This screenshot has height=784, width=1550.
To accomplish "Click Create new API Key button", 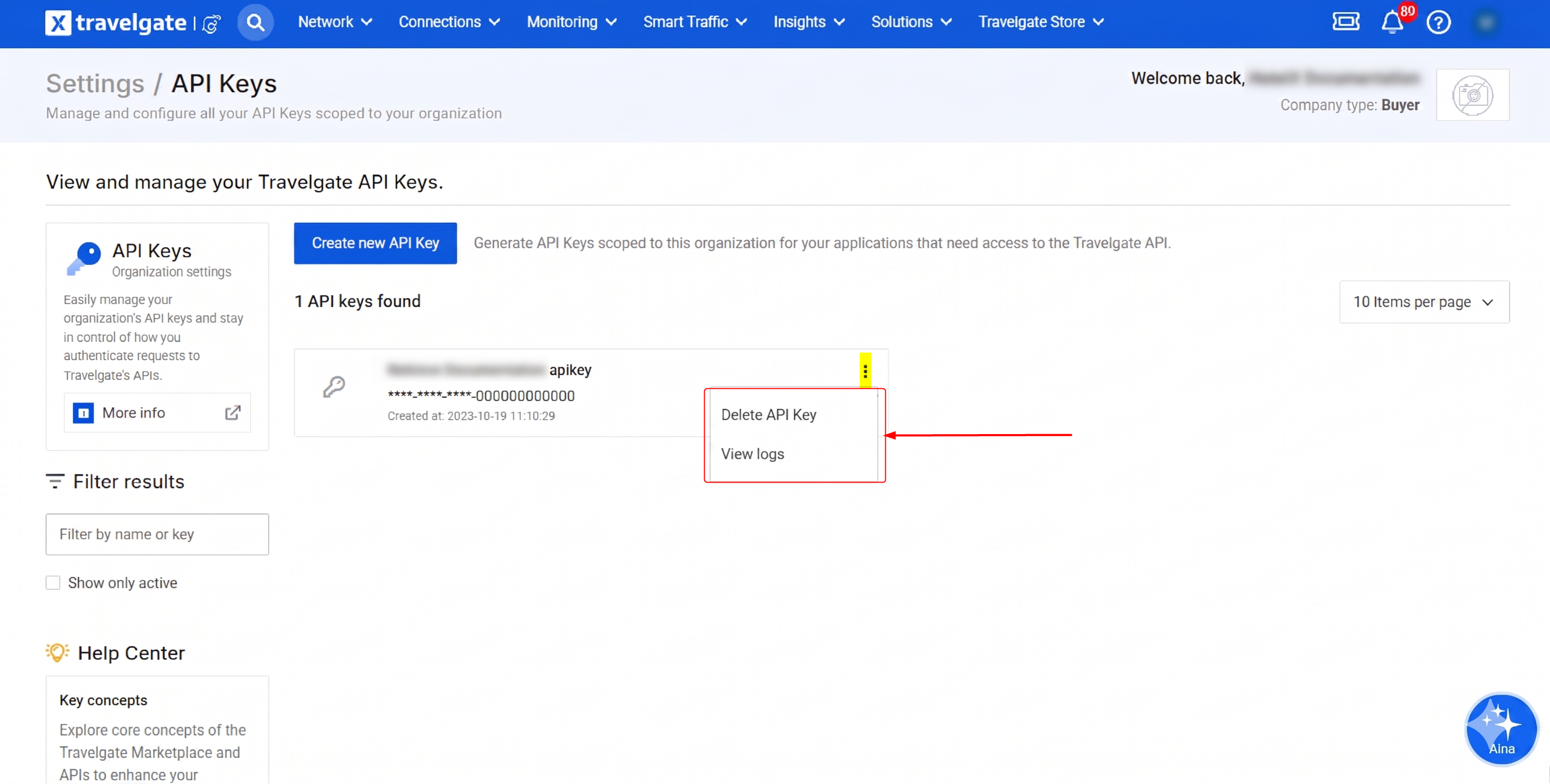I will (x=376, y=243).
